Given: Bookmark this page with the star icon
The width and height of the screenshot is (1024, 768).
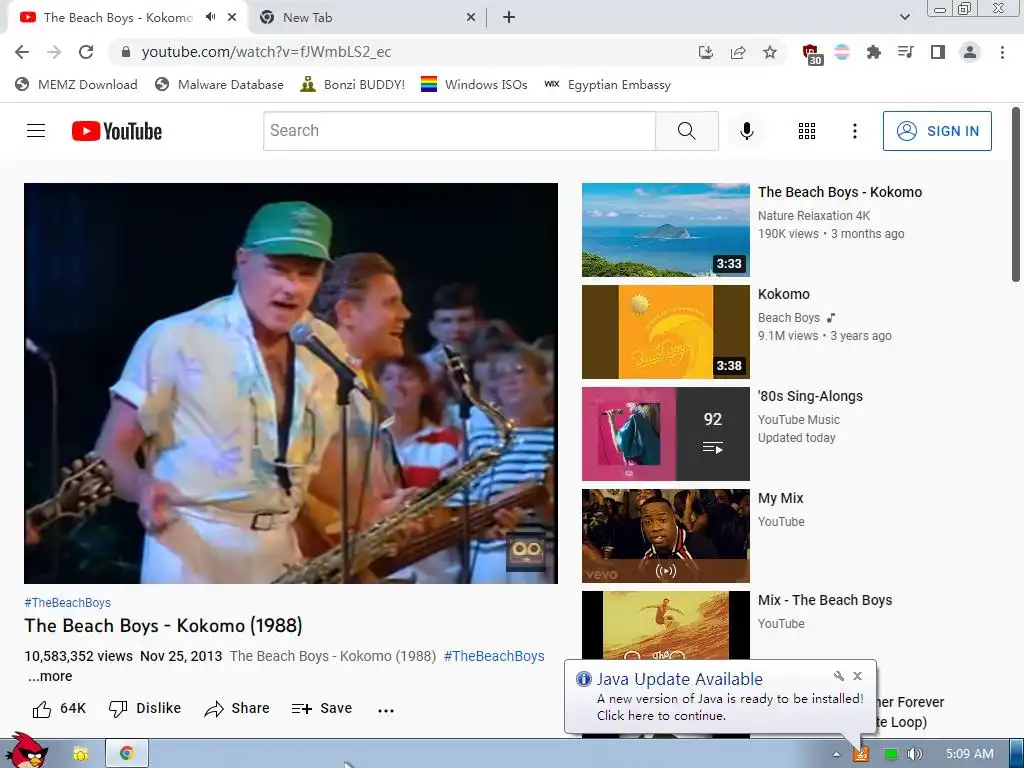Looking at the screenshot, I should pyautogui.click(x=770, y=52).
